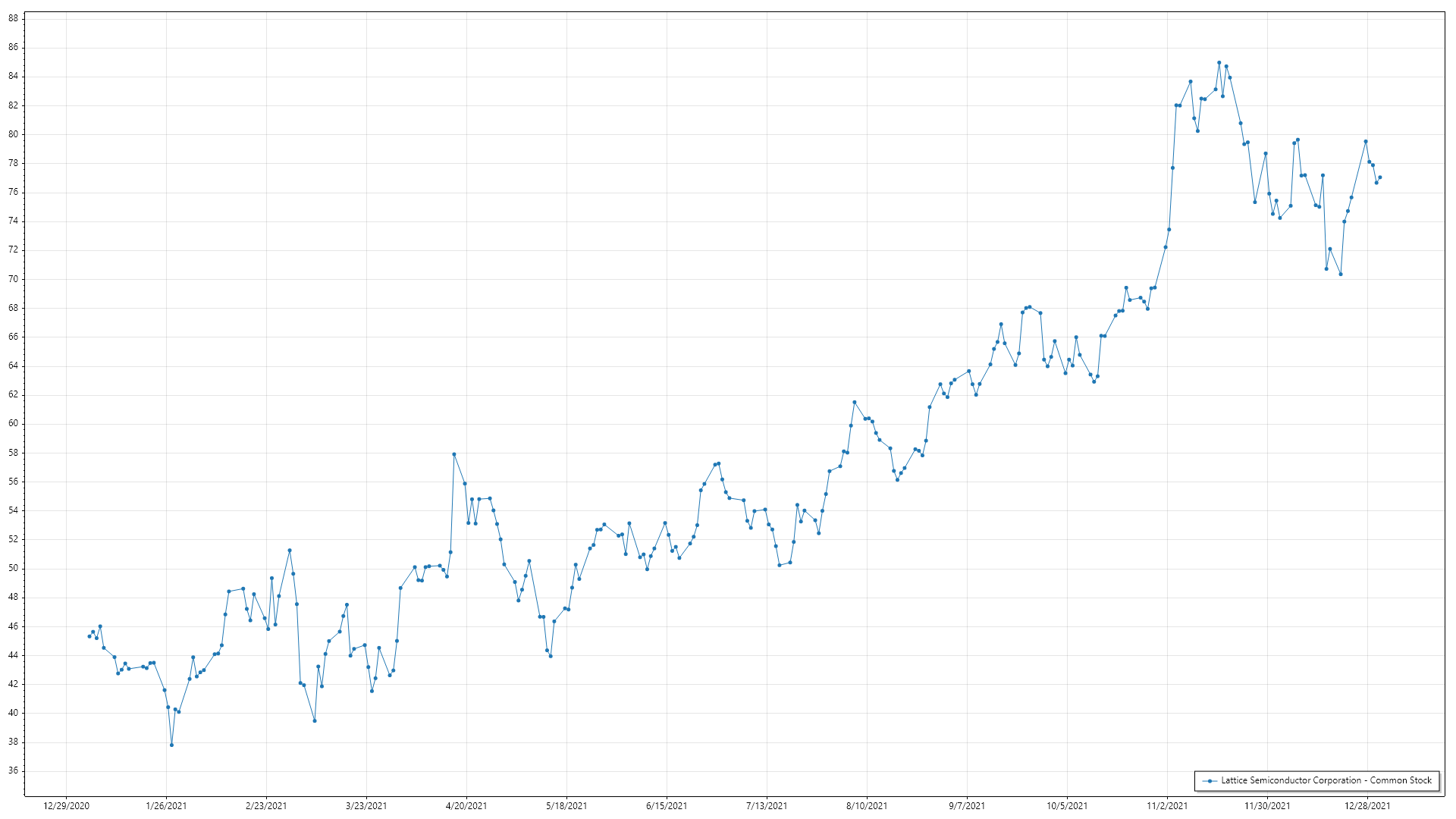Click the 12/28/2021 x-axis date label
The height and width of the screenshot is (819, 1456).
click(1367, 806)
